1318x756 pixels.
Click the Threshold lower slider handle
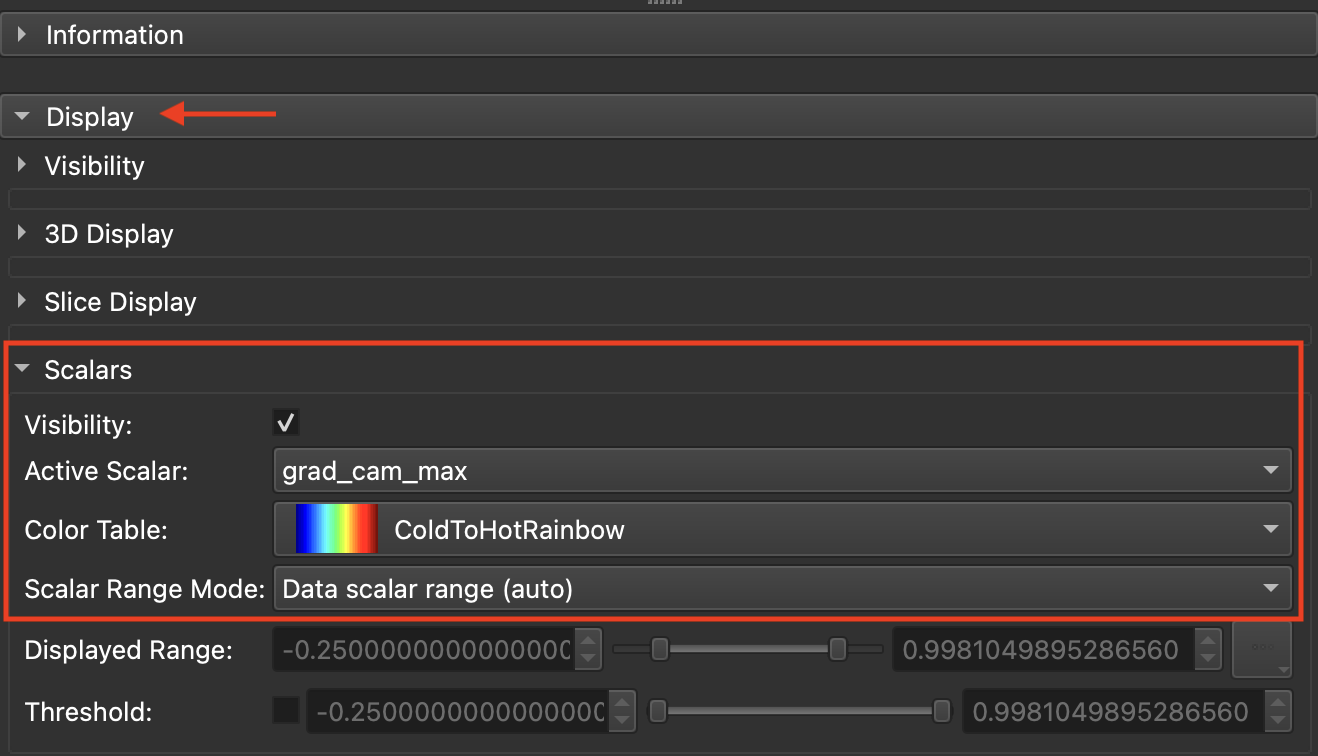click(658, 711)
